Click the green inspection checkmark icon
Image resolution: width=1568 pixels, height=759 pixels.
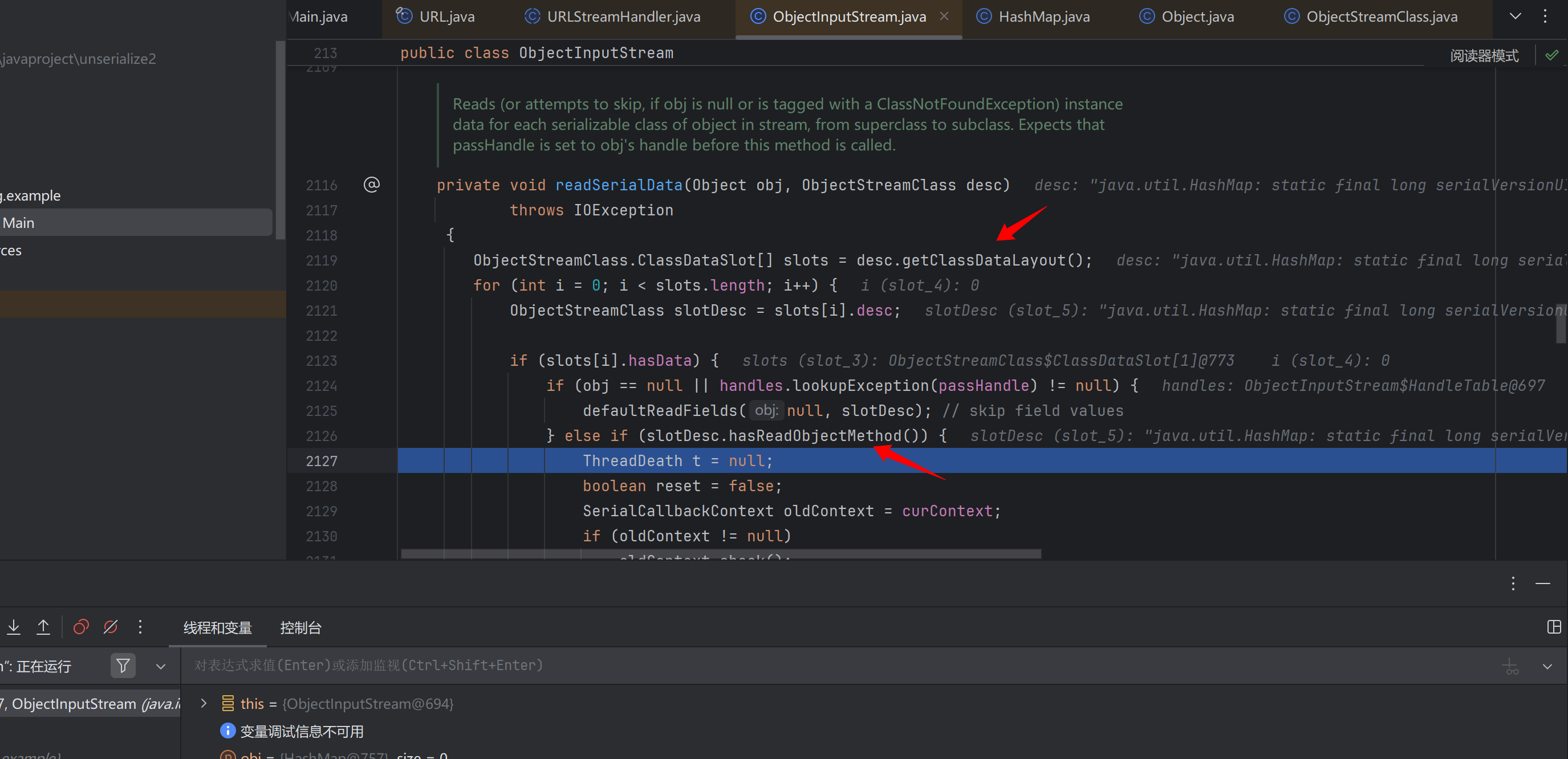click(1551, 55)
